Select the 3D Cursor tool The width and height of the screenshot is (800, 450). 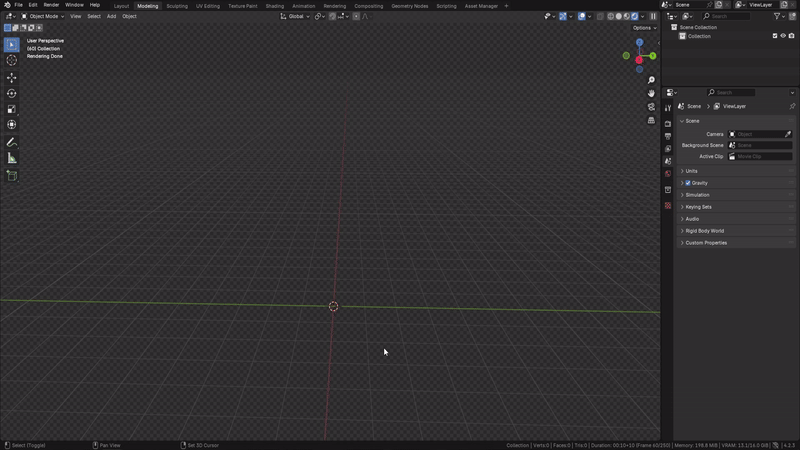point(12,60)
